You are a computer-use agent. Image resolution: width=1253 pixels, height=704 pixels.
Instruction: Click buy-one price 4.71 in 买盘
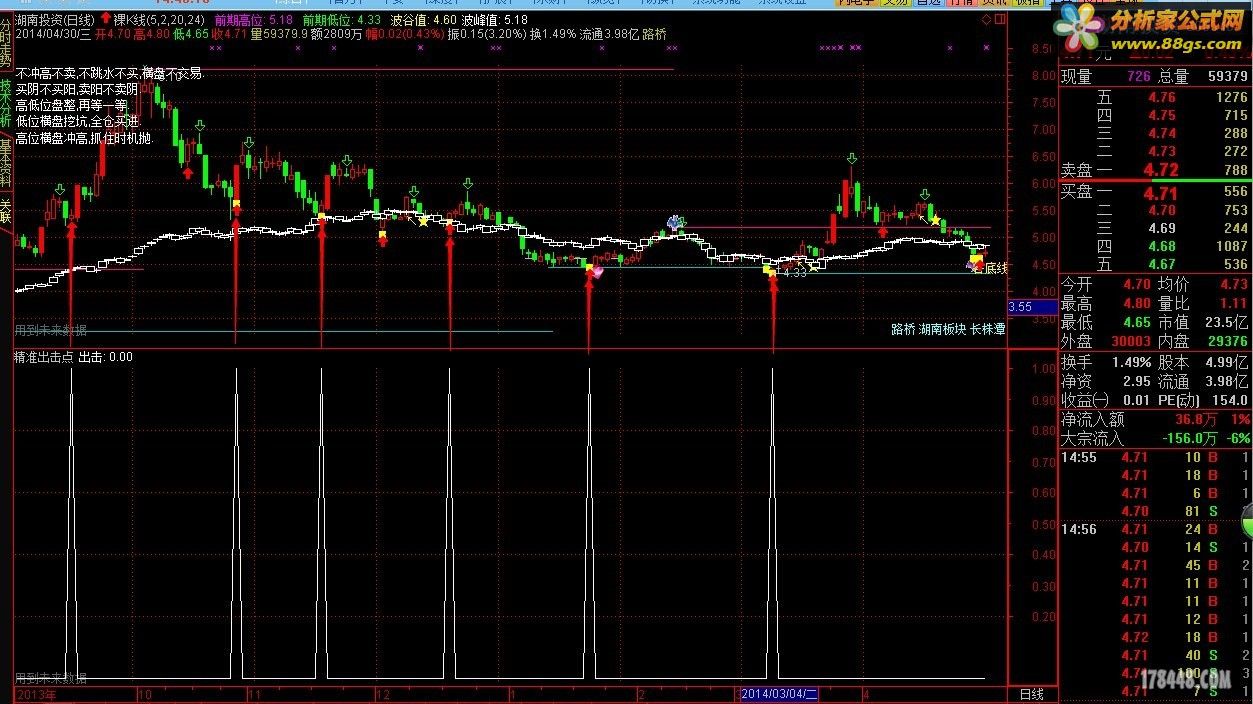pos(1161,193)
